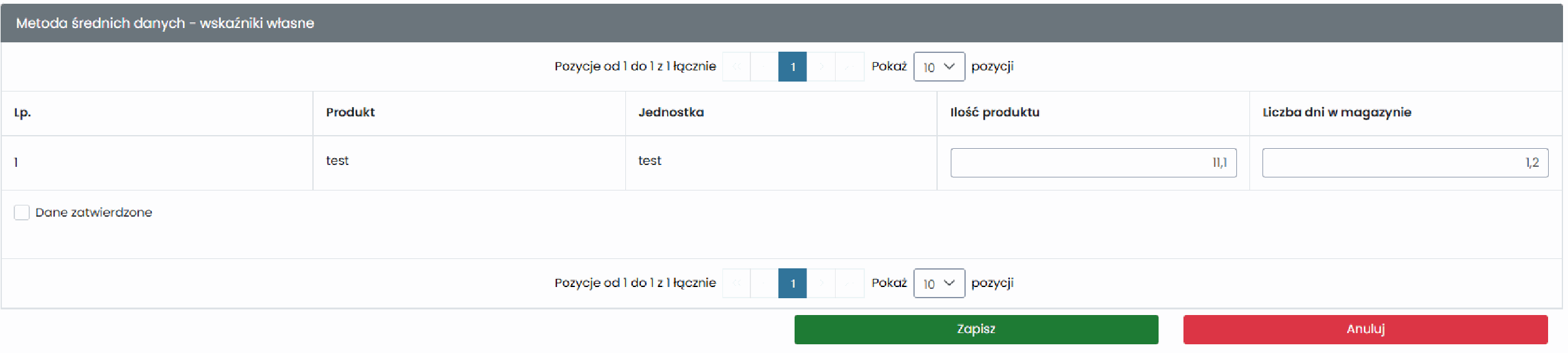Go to last page in bottom pager
This screenshot has width=1568, height=353.
849,283
